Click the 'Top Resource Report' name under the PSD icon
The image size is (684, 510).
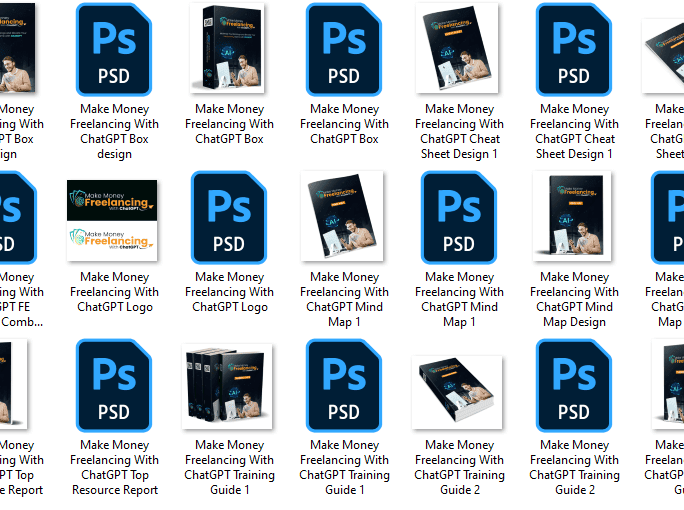[x=114, y=467]
